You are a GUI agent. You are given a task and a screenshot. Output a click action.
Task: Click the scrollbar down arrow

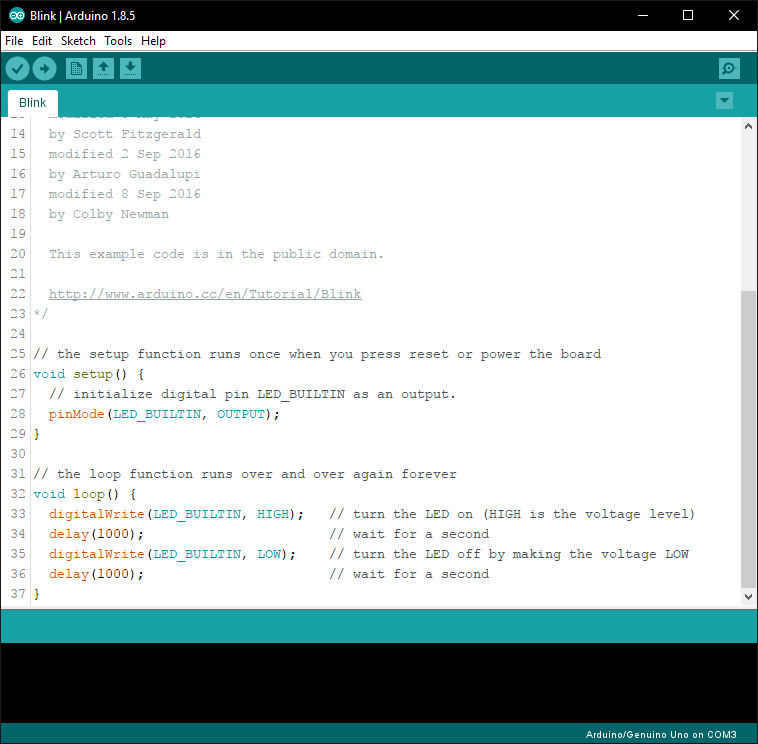pos(748,597)
